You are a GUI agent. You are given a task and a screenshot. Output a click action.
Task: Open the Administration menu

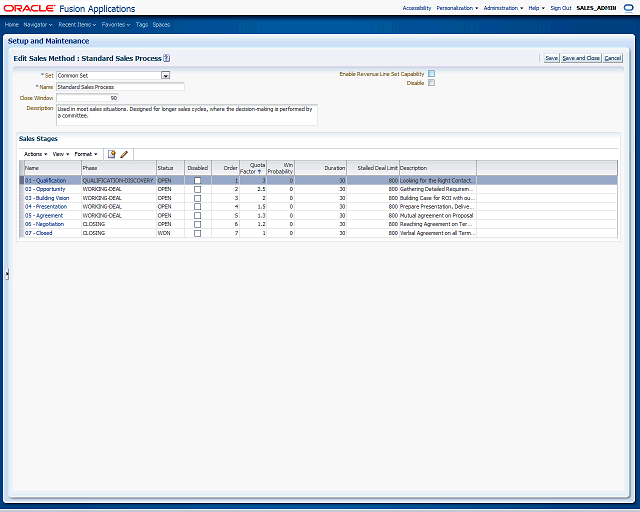pyautogui.click(x=503, y=8)
